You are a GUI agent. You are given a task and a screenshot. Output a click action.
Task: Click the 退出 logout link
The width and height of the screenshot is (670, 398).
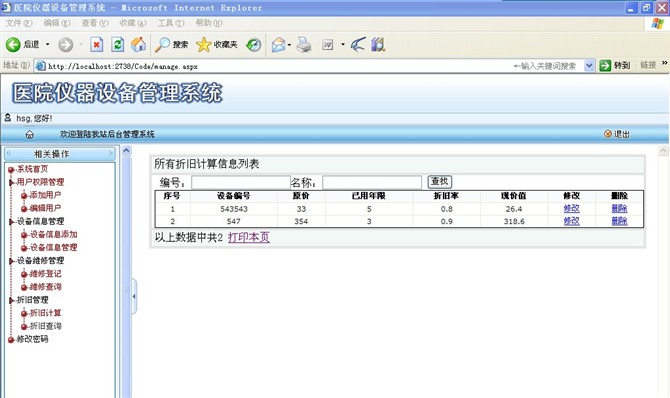click(617, 134)
